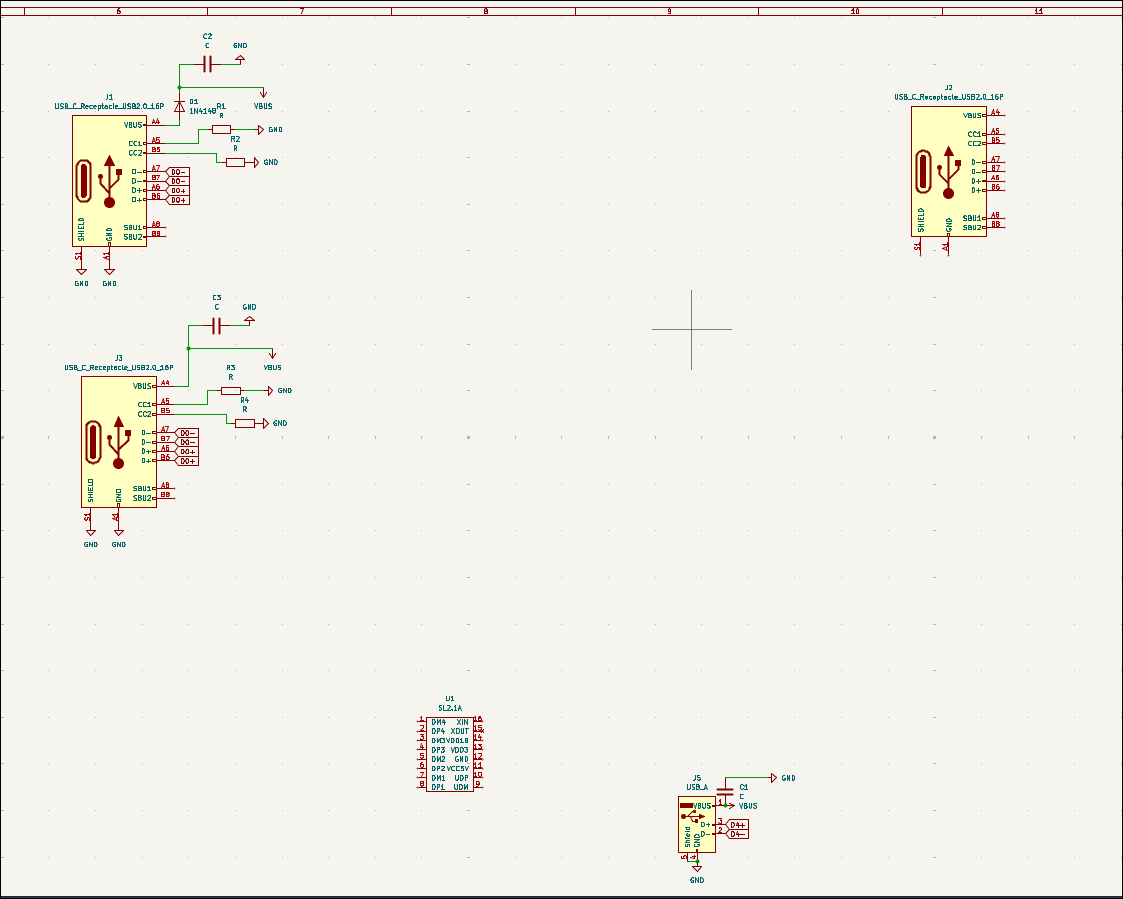Click the D4+ global label on J5

click(x=738, y=824)
